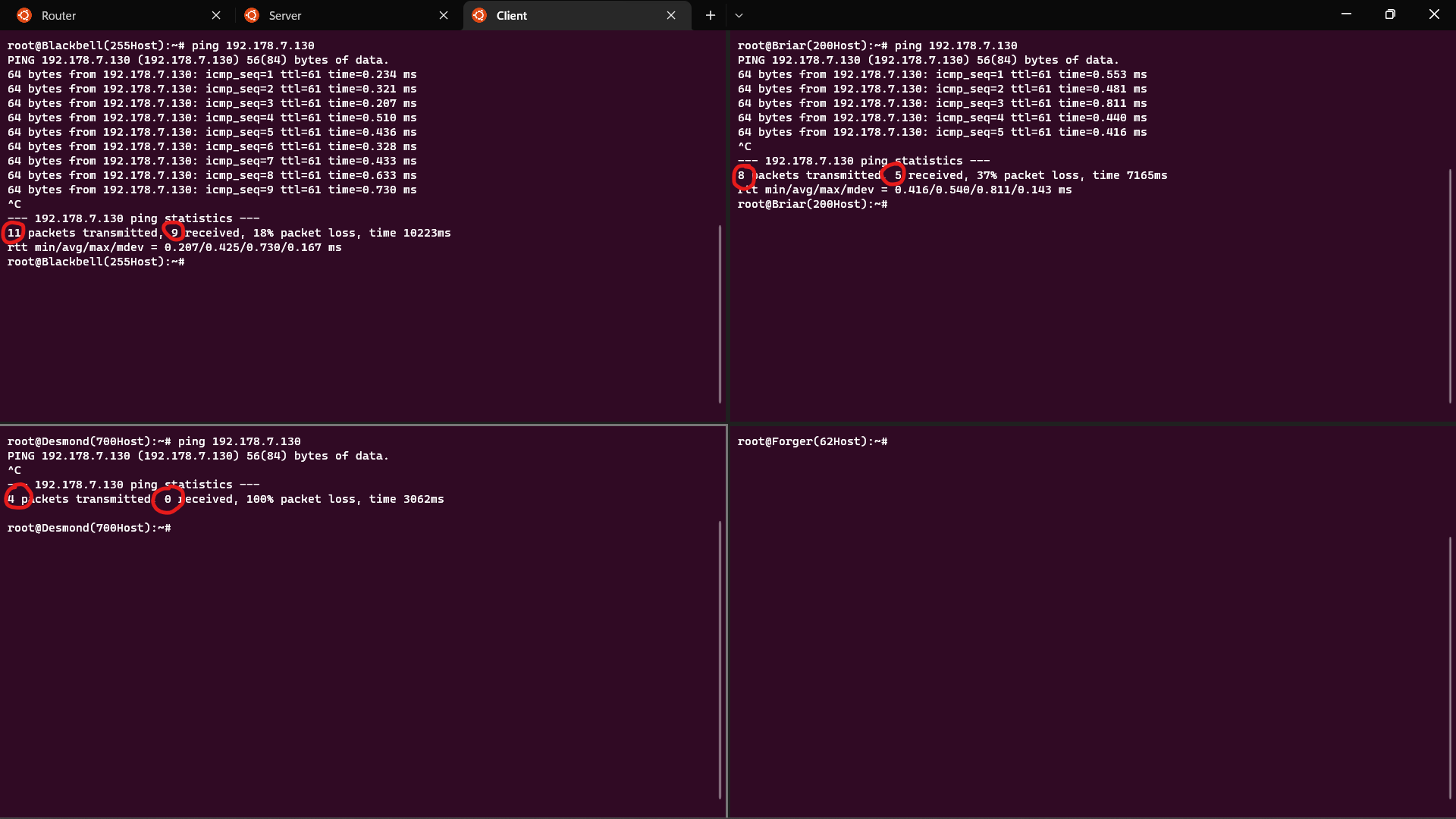Close the Server tab
Screen dimensions: 1456x819
pos(444,15)
